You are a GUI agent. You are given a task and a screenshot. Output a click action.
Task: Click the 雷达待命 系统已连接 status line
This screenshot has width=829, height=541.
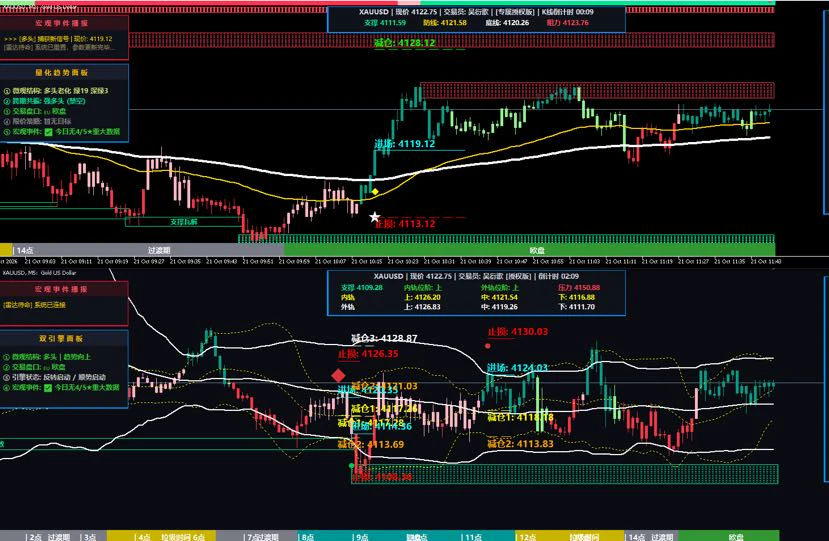pos(34,305)
